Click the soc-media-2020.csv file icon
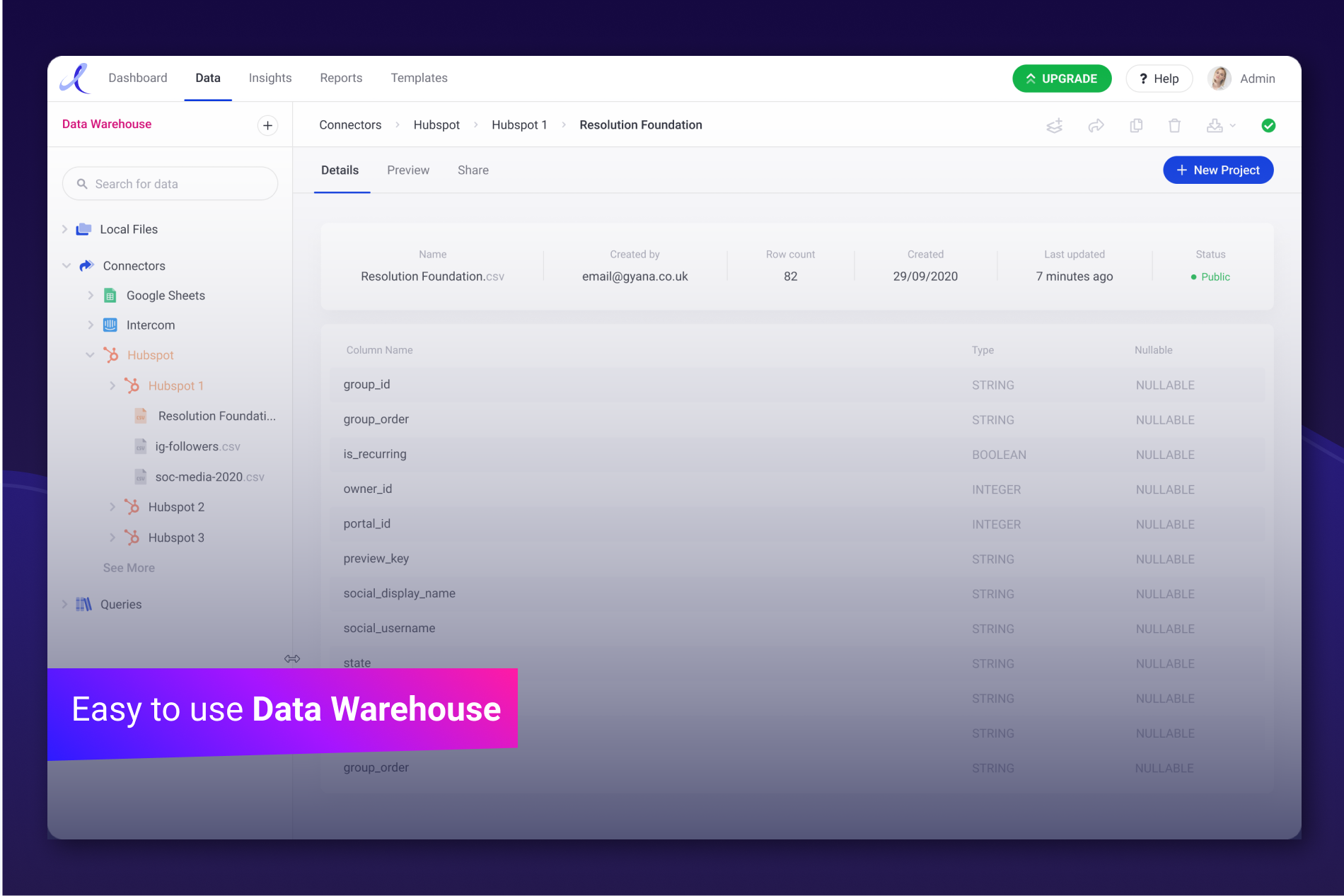This screenshot has height=896, width=1344. (141, 477)
